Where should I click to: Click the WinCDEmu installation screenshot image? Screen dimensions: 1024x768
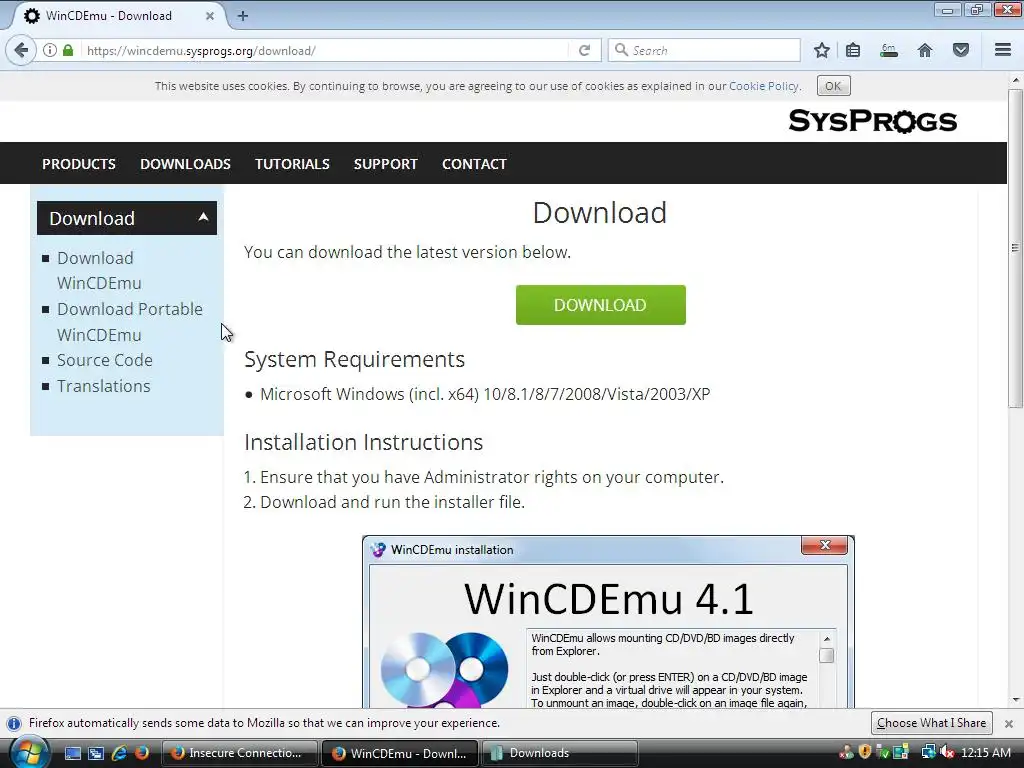(608, 622)
